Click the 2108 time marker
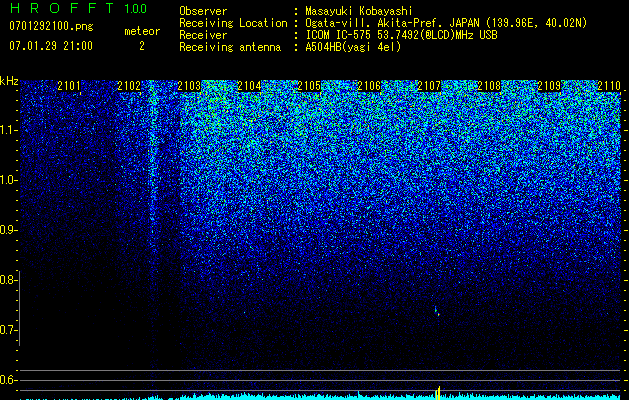This screenshot has height=400, width=629. coord(489,86)
